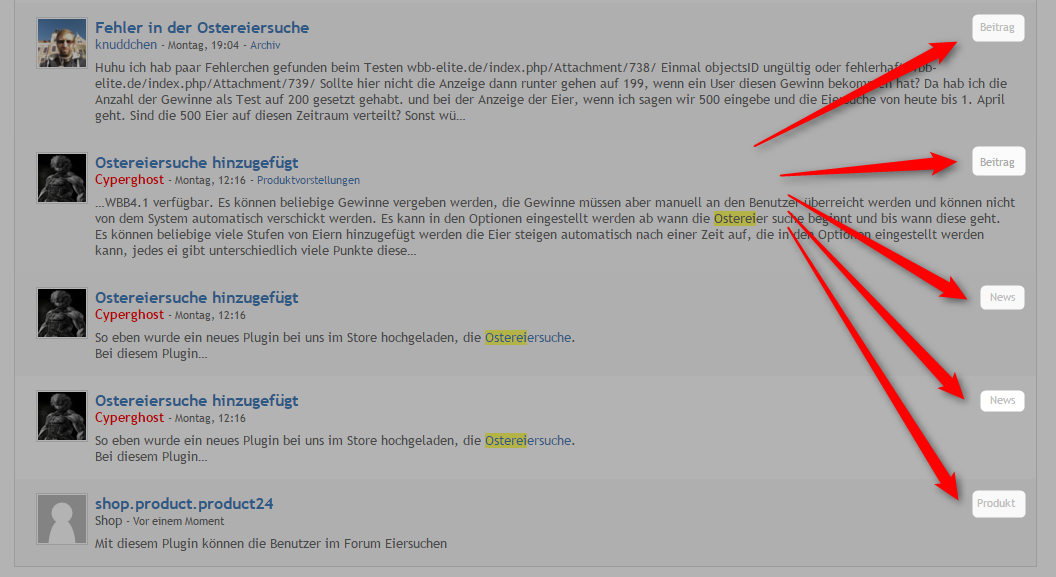The height and width of the screenshot is (577, 1056).
Task: Open the Produktvorstellungen forum link
Action: pos(308,180)
